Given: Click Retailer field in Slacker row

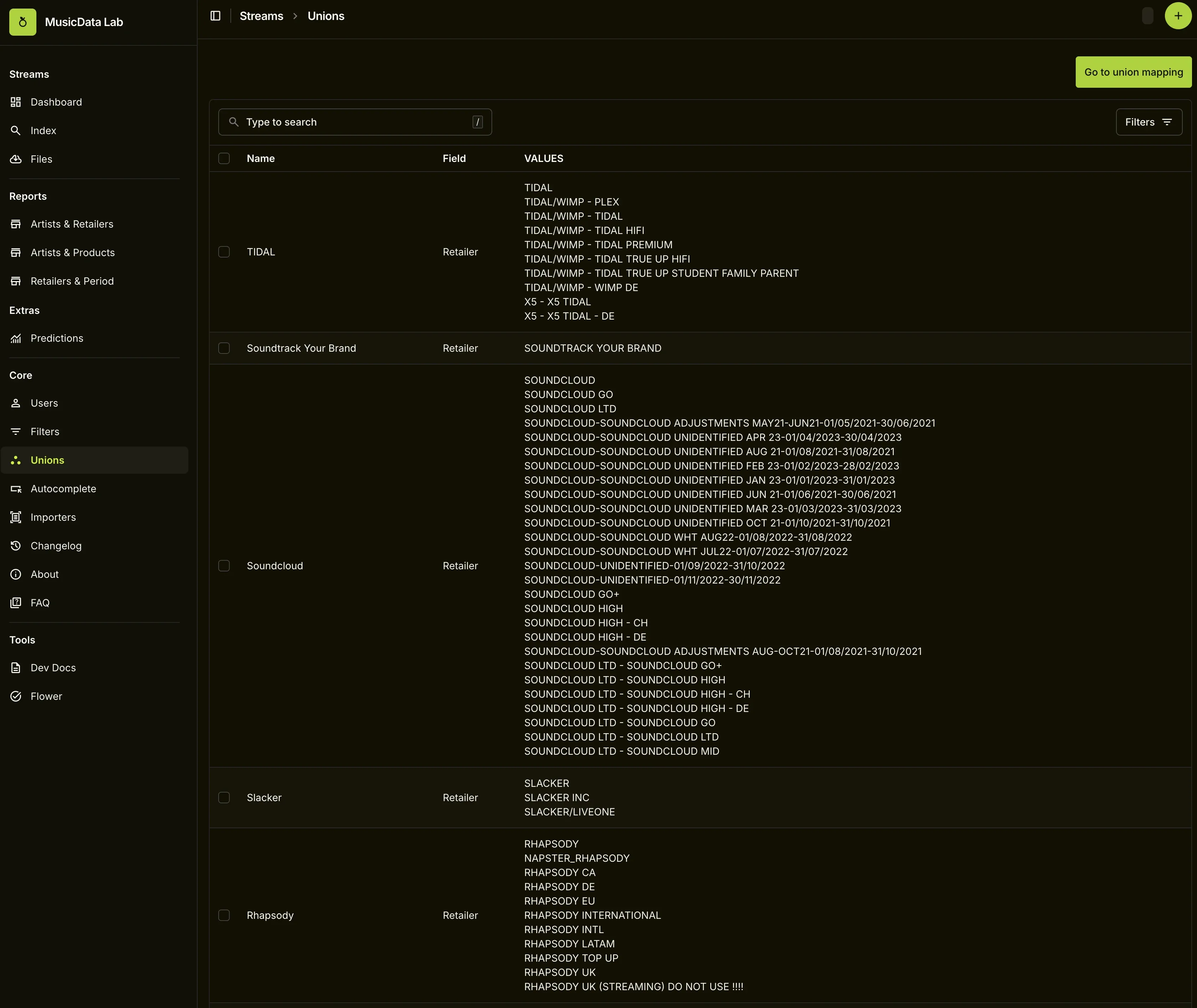Looking at the screenshot, I should pyautogui.click(x=460, y=798).
